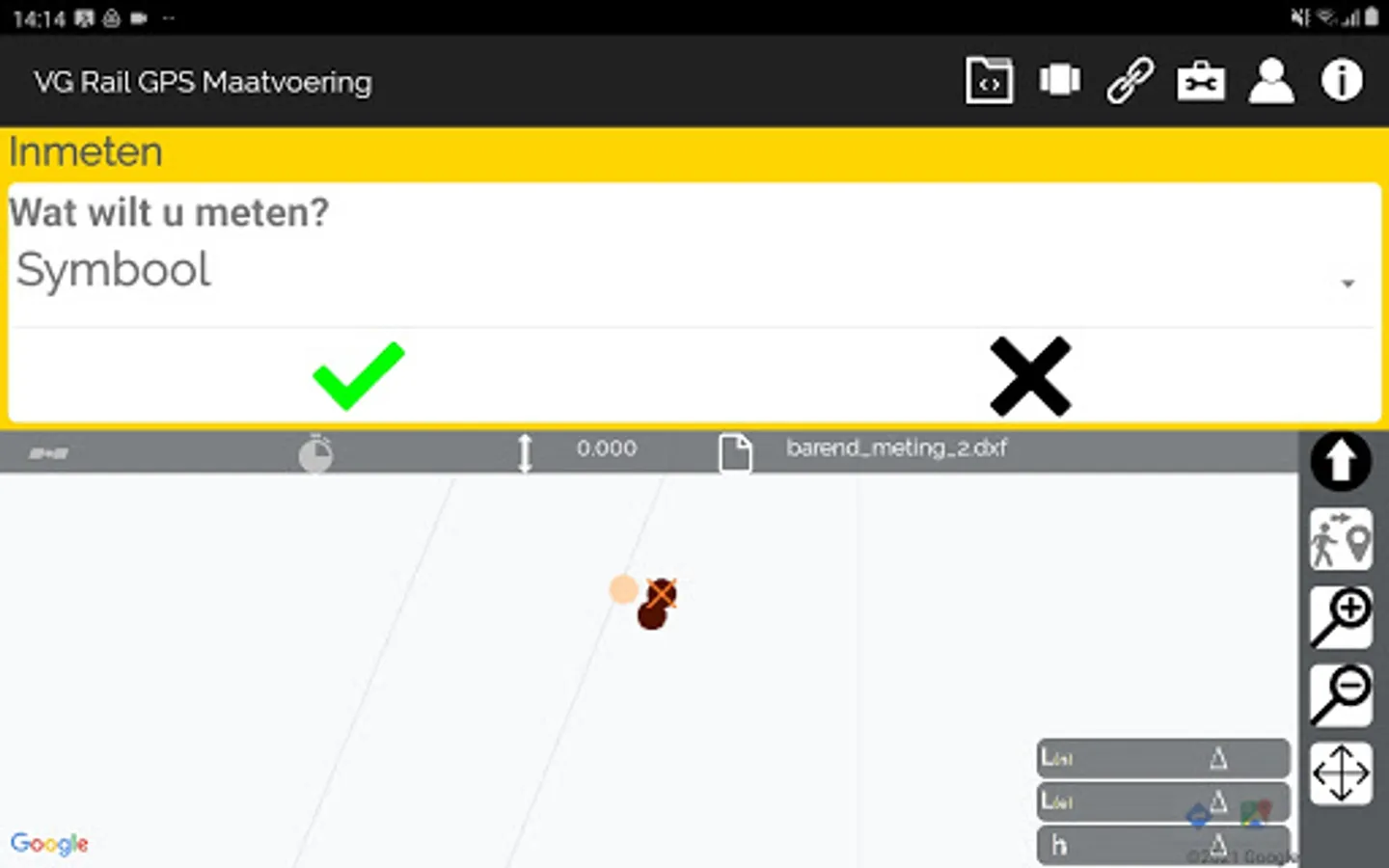Open the link connection icon
Viewport: 1389px width, 868px height.
(1130, 80)
